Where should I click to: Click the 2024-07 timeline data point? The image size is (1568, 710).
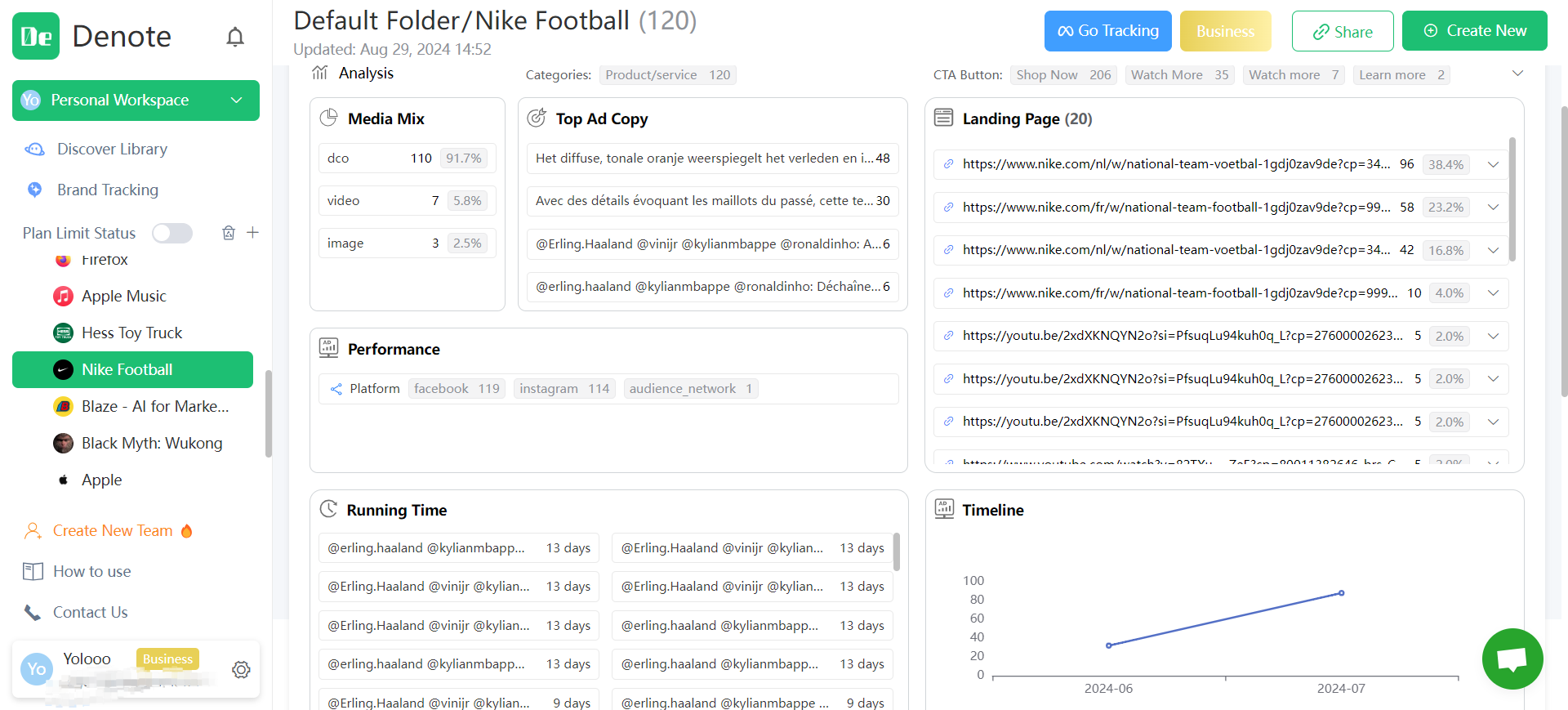(1341, 593)
